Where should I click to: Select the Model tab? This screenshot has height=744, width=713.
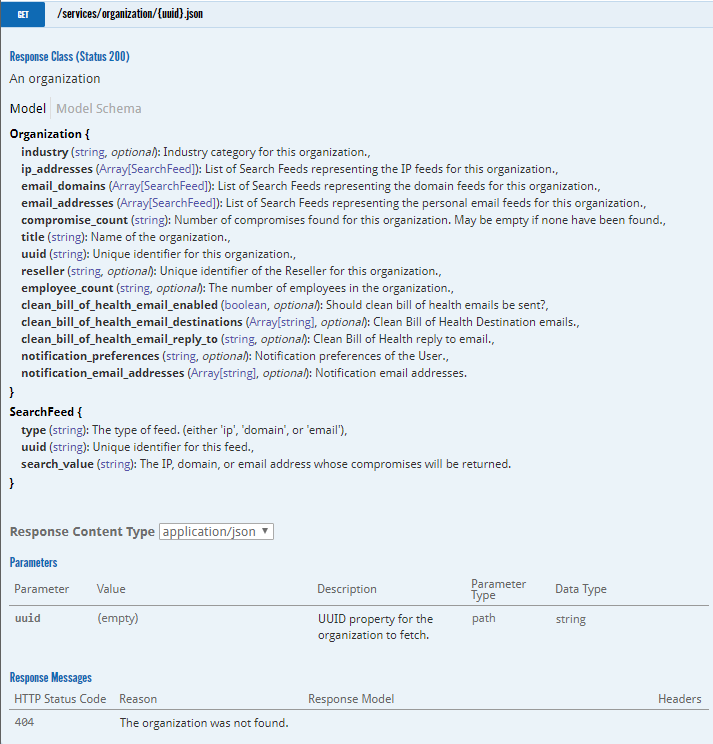(27, 108)
